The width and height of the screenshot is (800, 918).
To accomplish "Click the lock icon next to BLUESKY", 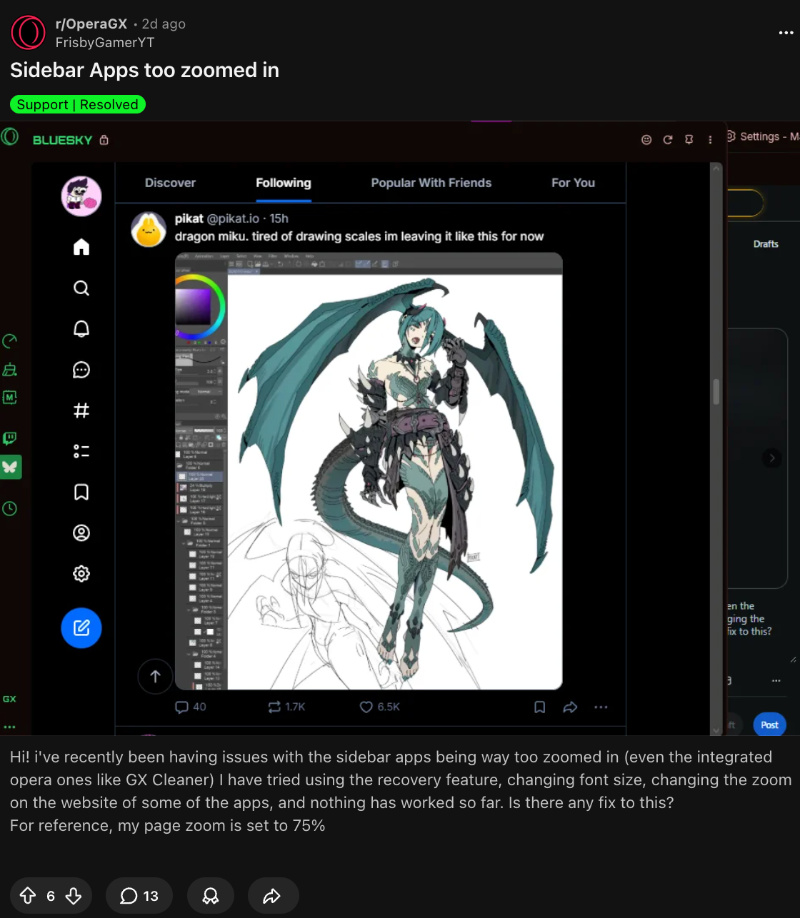I will [x=104, y=140].
